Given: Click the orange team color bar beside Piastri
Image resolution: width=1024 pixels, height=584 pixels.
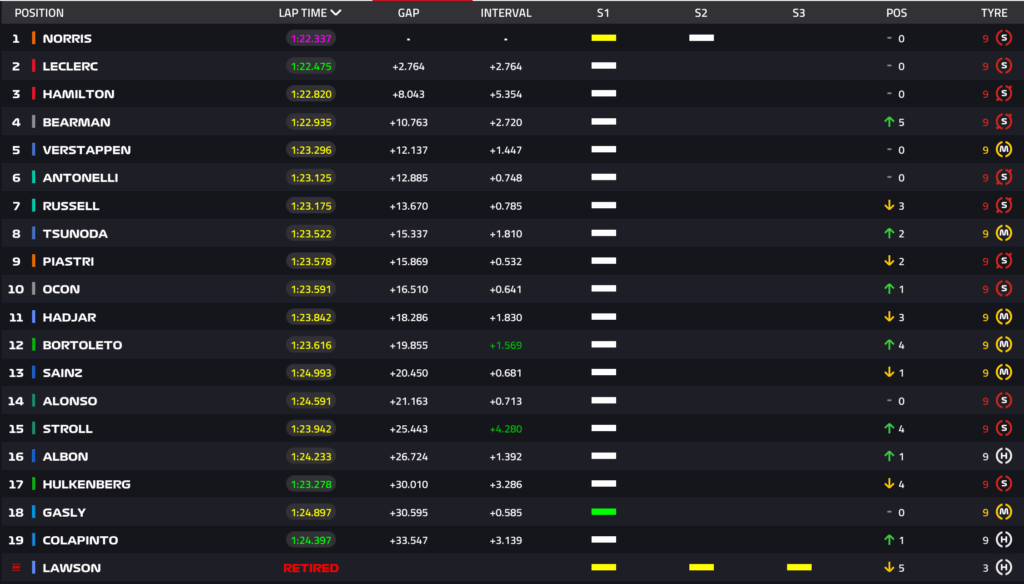Looking at the screenshot, I should [34, 261].
